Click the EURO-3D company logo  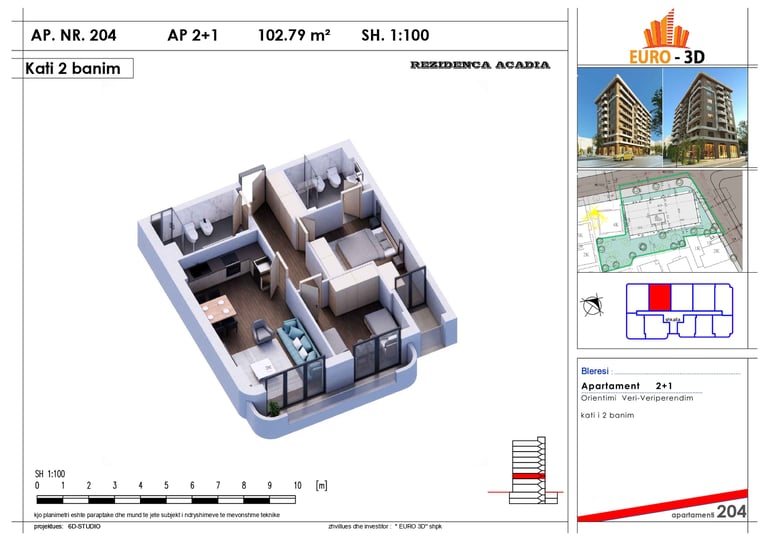click(666, 38)
